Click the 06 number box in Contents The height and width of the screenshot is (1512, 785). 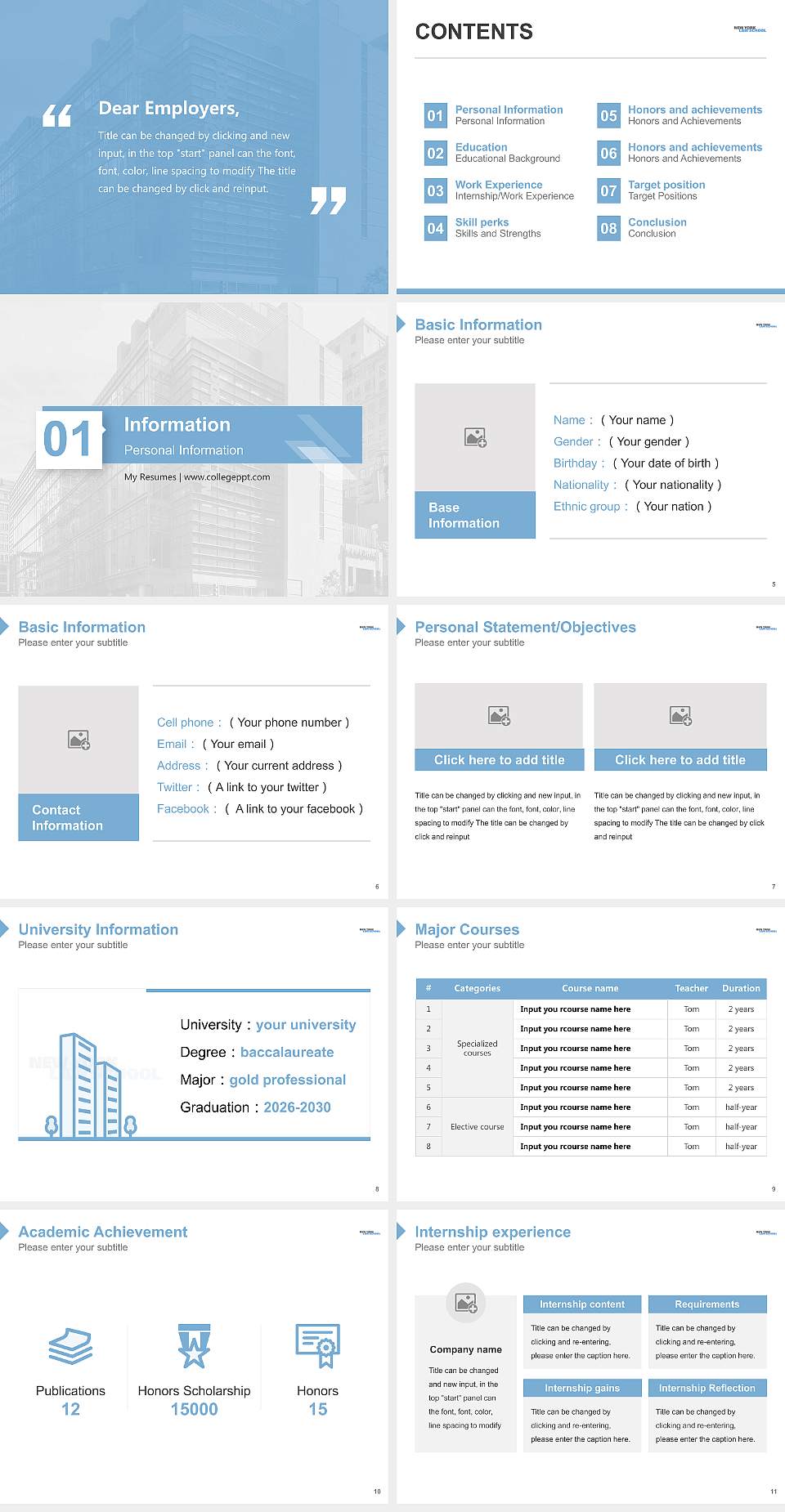[609, 153]
